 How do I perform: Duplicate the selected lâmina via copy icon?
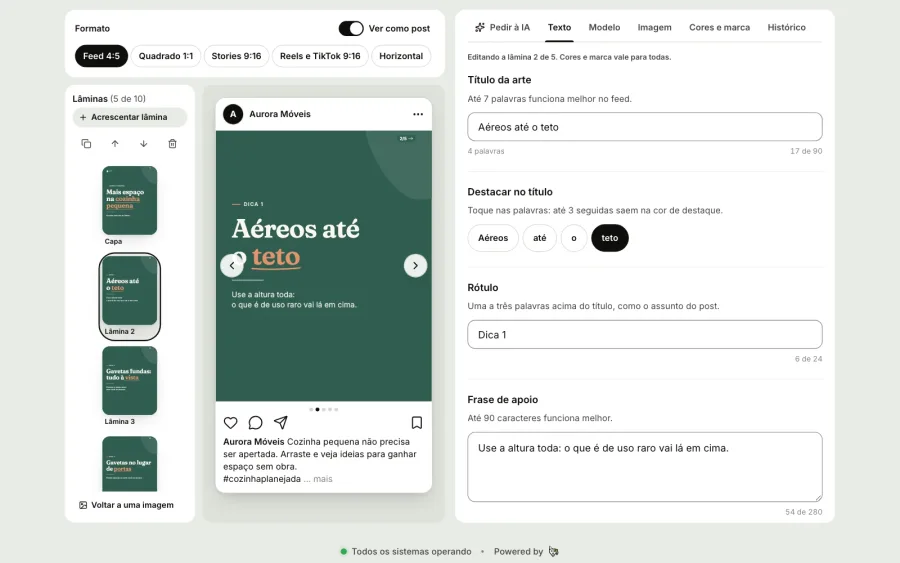pyautogui.click(x=86, y=143)
